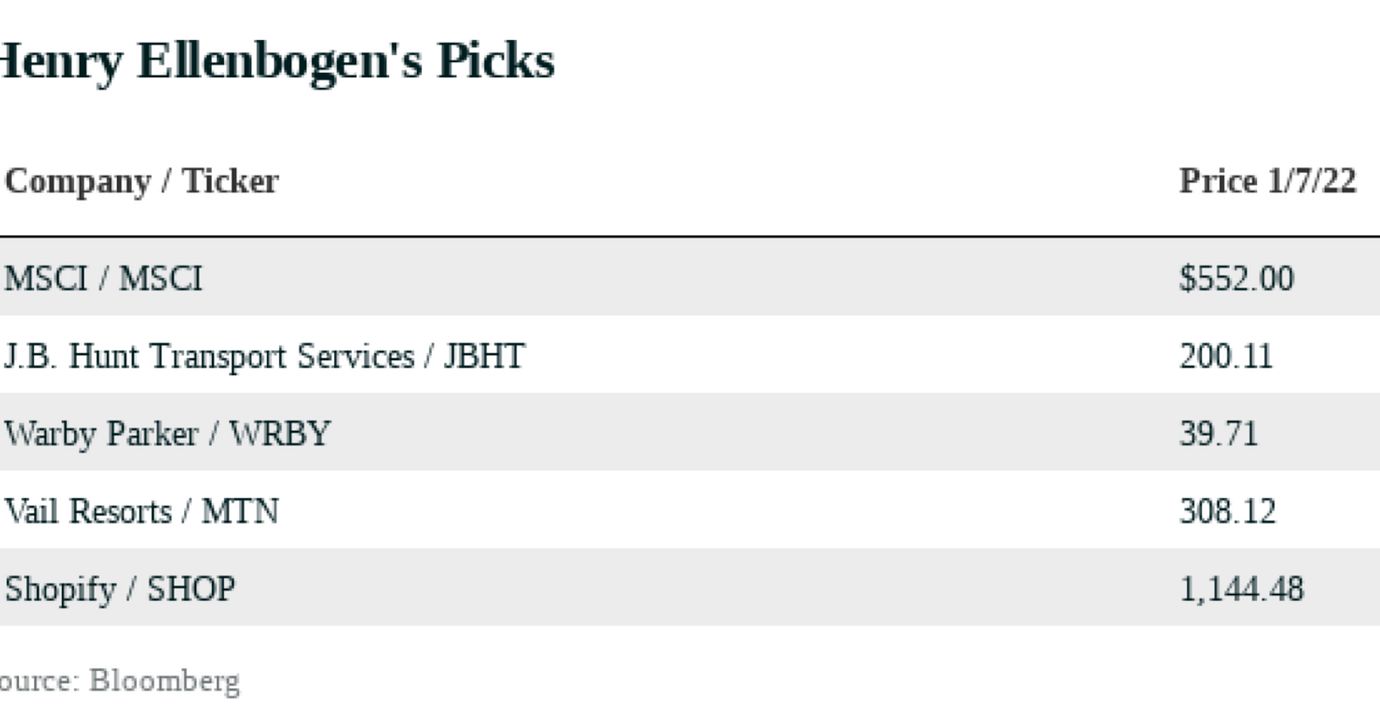
Task: Click the 39.71 price value
Action: pos(1218,434)
